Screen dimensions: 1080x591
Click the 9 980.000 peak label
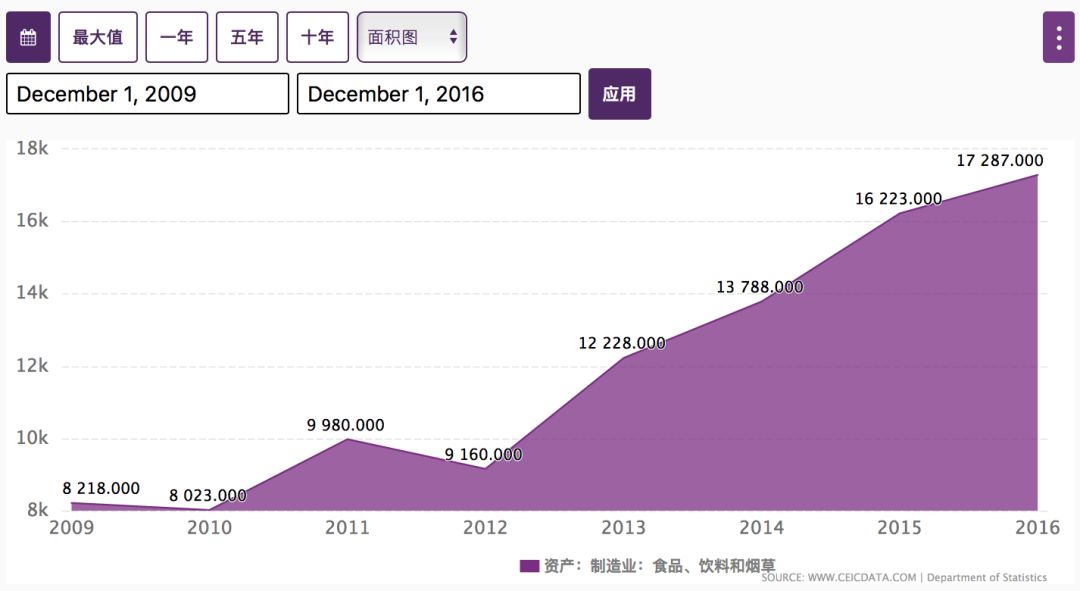click(345, 426)
